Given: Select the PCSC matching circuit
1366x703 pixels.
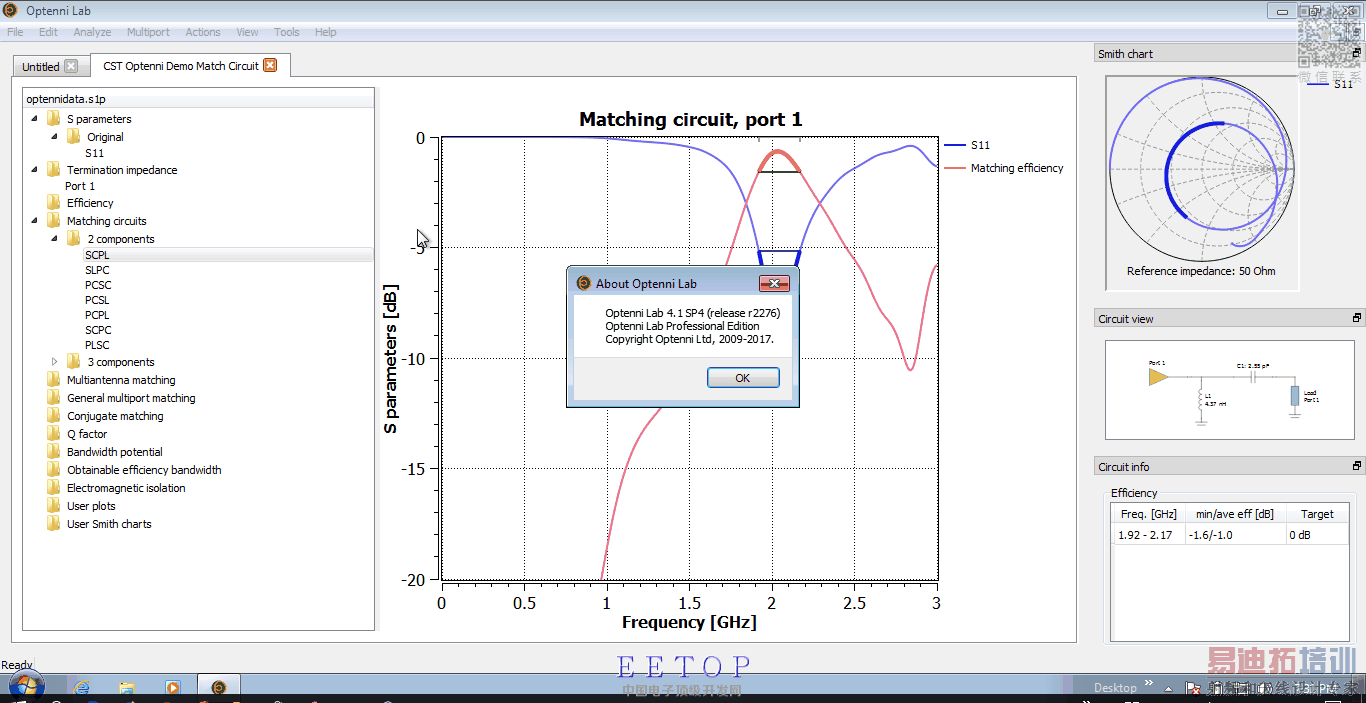Looking at the screenshot, I should (98, 285).
